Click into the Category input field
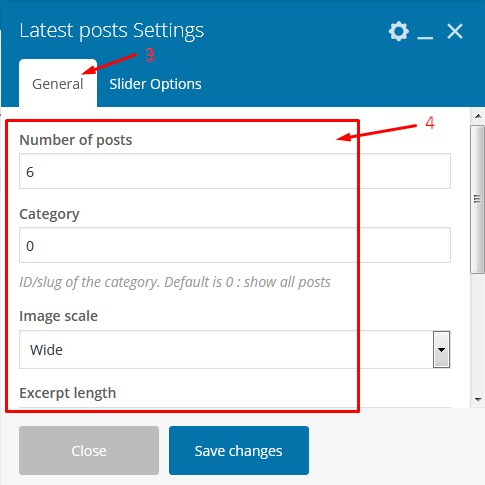The width and height of the screenshot is (485, 485). (x=235, y=245)
